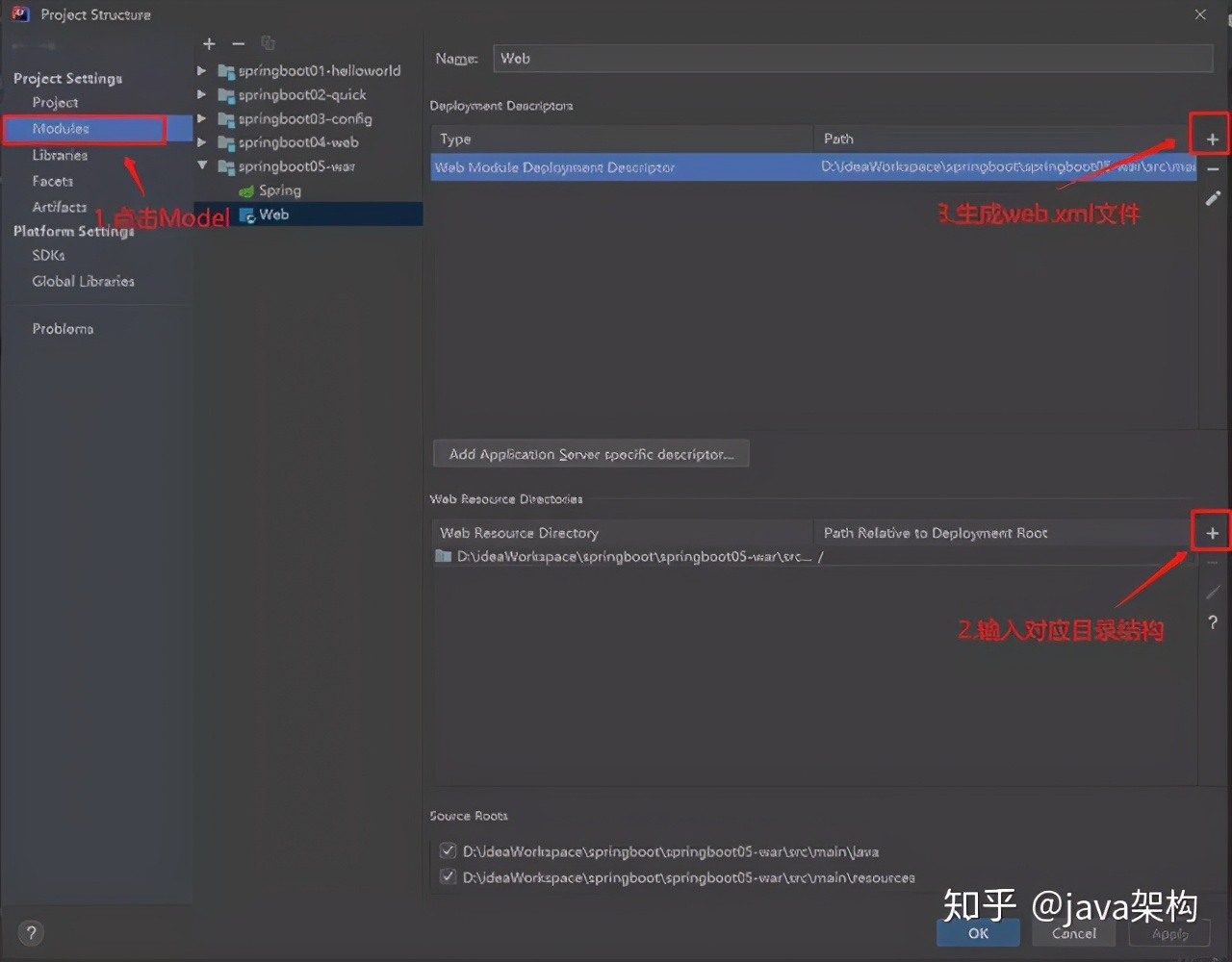Image resolution: width=1232 pixels, height=962 pixels.
Task: Click the Apply button
Action: (1170, 932)
